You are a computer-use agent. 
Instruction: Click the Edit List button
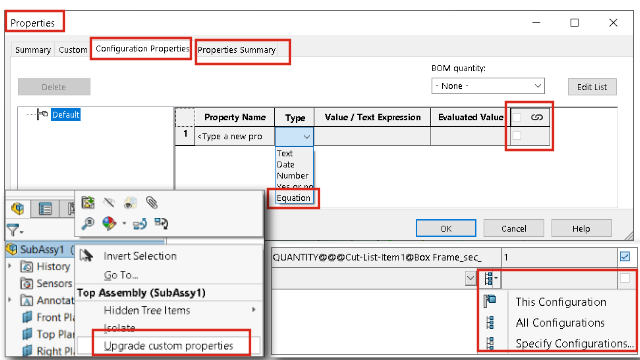tap(592, 87)
